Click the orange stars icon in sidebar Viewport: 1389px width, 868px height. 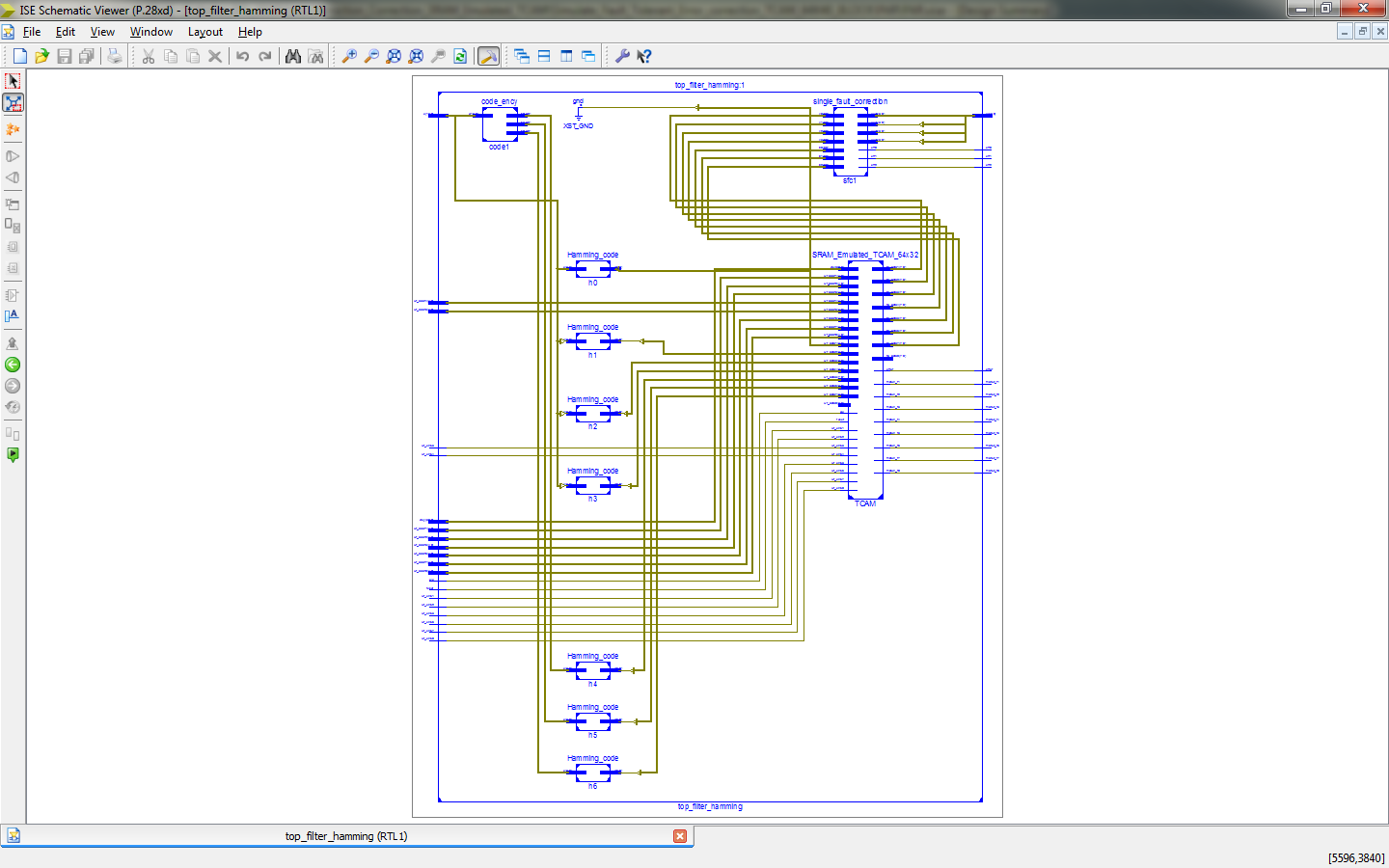pyautogui.click(x=13, y=129)
